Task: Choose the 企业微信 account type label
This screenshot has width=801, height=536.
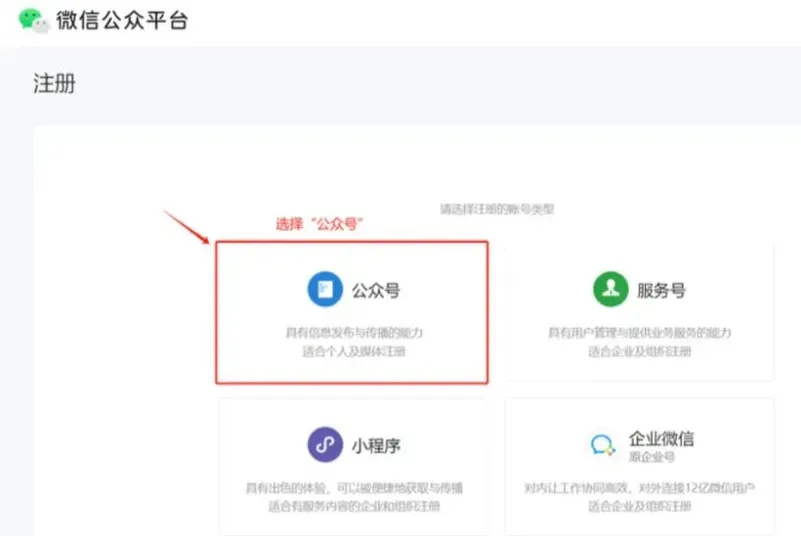Action: [x=661, y=438]
